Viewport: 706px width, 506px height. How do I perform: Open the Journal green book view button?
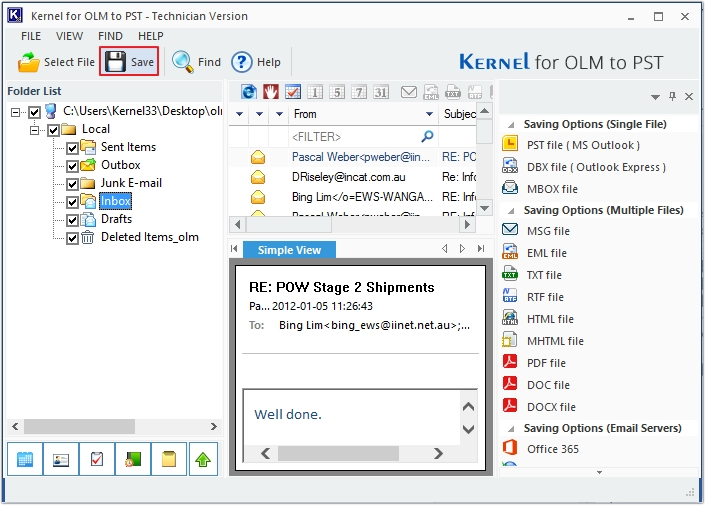tap(133, 459)
